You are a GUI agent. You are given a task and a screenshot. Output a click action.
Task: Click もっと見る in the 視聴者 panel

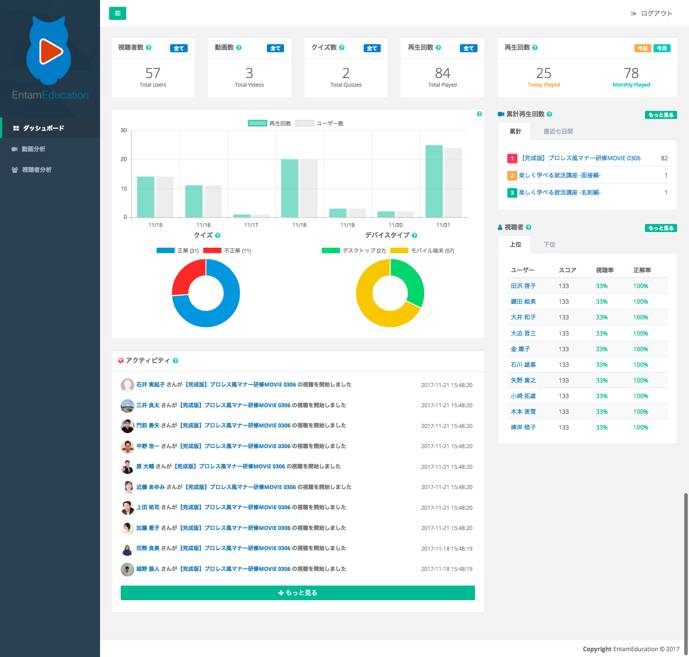pyautogui.click(x=661, y=228)
